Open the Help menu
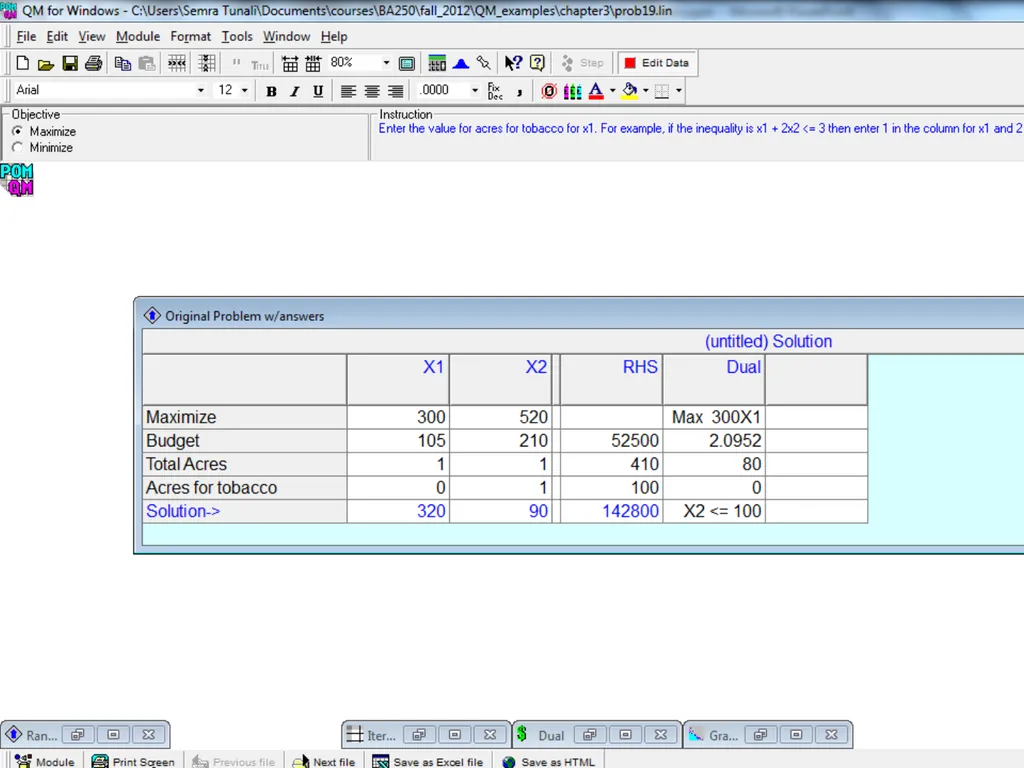Image resolution: width=1024 pixels, height=768 pixels. point(334,37)
